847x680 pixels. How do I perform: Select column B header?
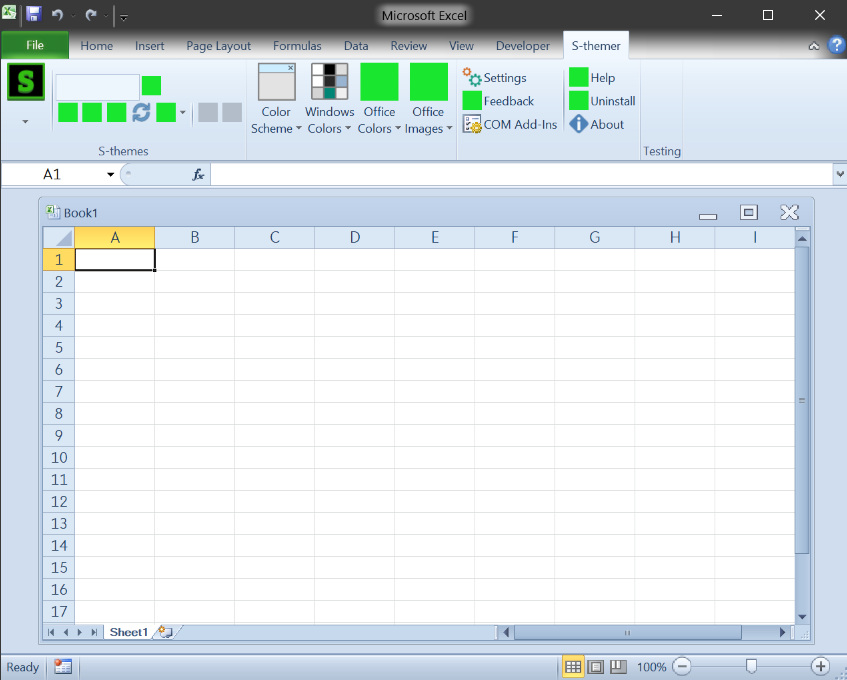[x=194, y=238]
